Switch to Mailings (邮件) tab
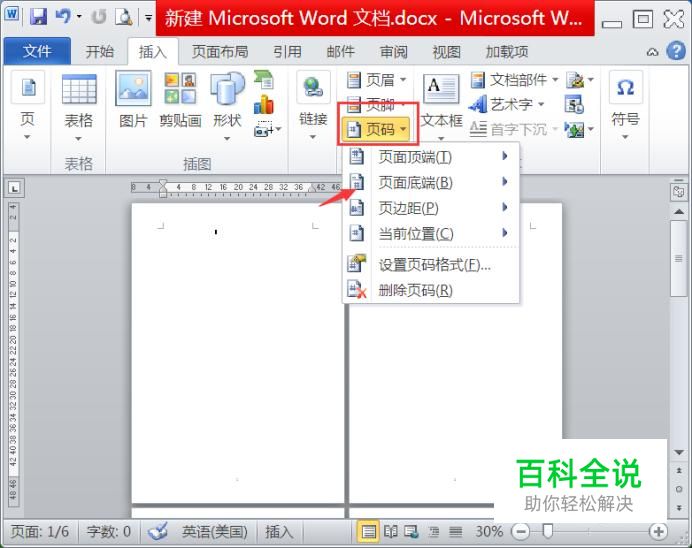692x548 pixels. pyautogui.click(x=340, y=52)
